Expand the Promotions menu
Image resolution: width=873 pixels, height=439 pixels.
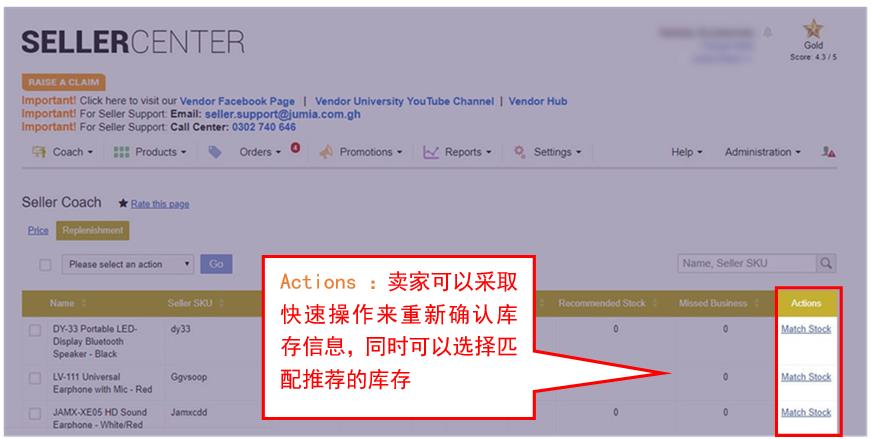coord(371,152)
